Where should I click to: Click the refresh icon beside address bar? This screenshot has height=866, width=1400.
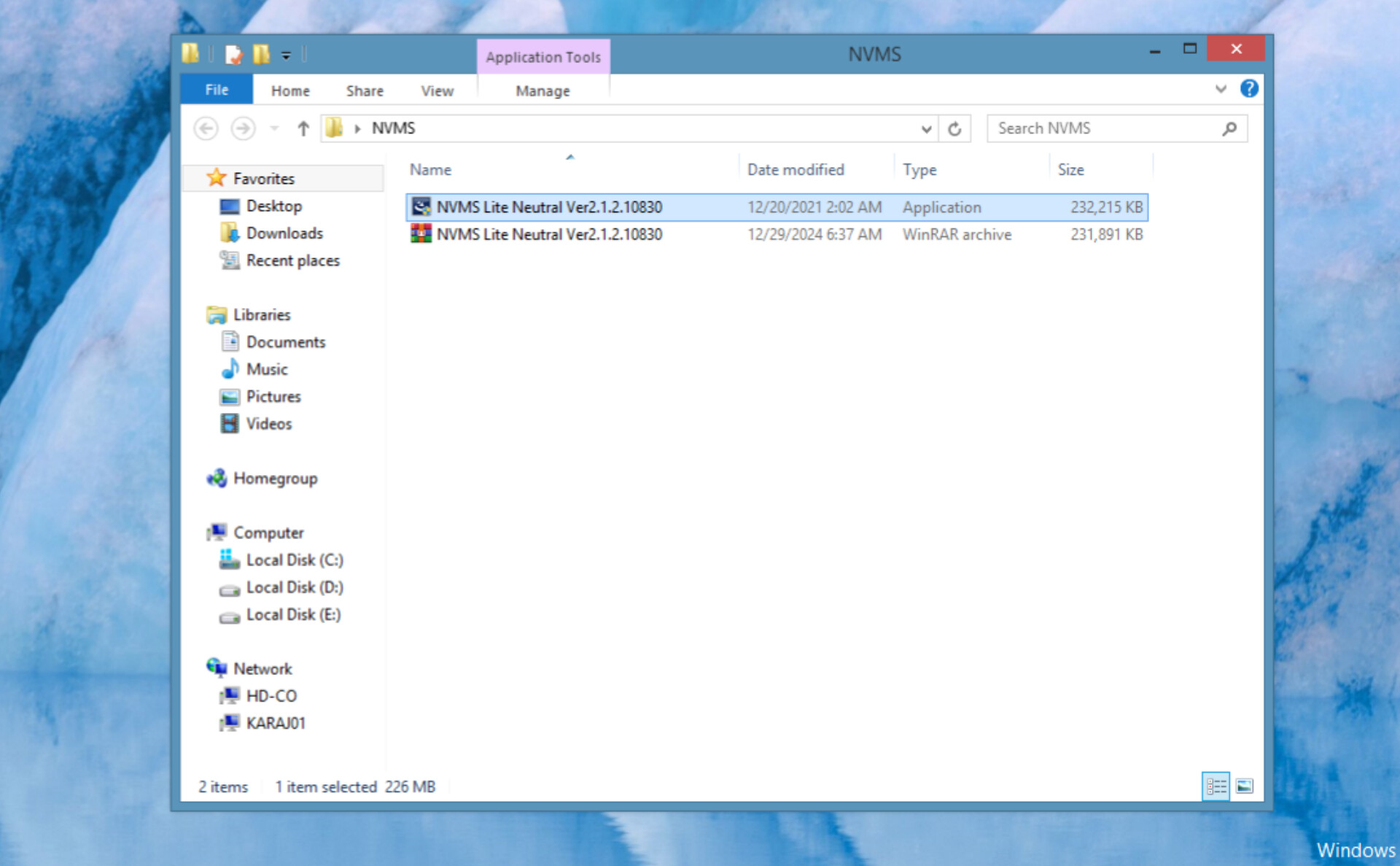tap(954, 129)
